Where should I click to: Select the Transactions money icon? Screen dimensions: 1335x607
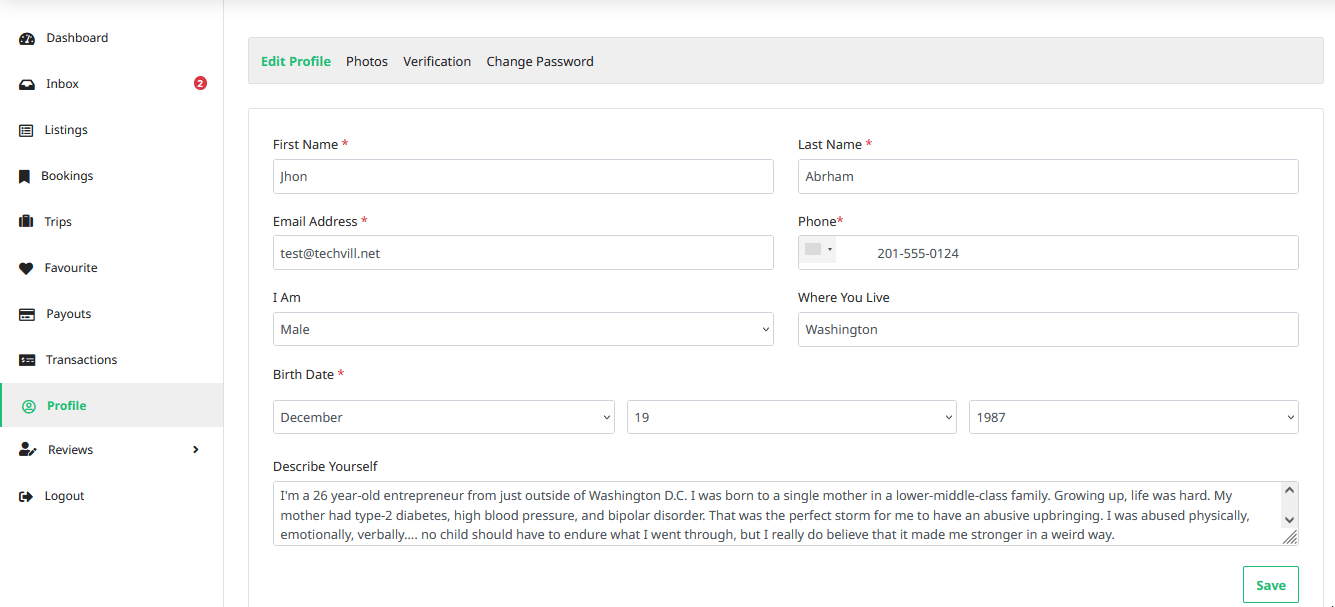click(27, 360)
